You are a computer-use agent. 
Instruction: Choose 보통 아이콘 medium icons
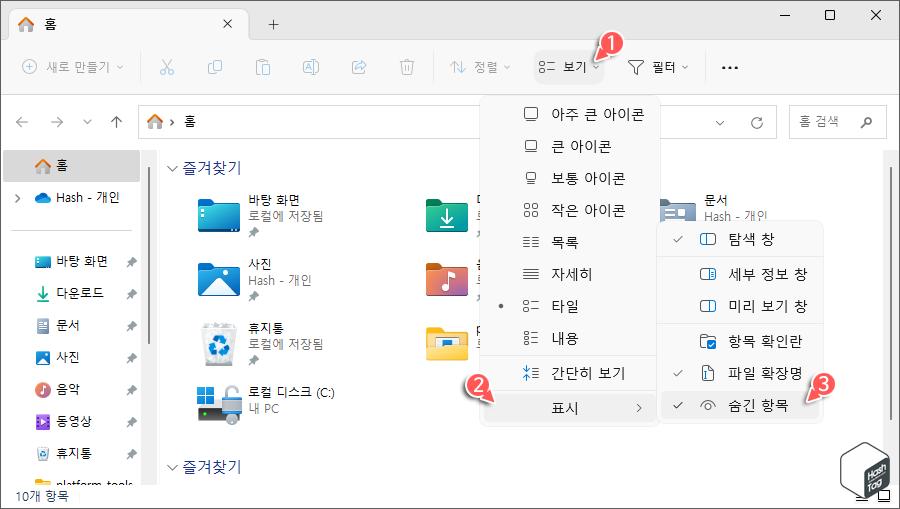click(569, 178)
